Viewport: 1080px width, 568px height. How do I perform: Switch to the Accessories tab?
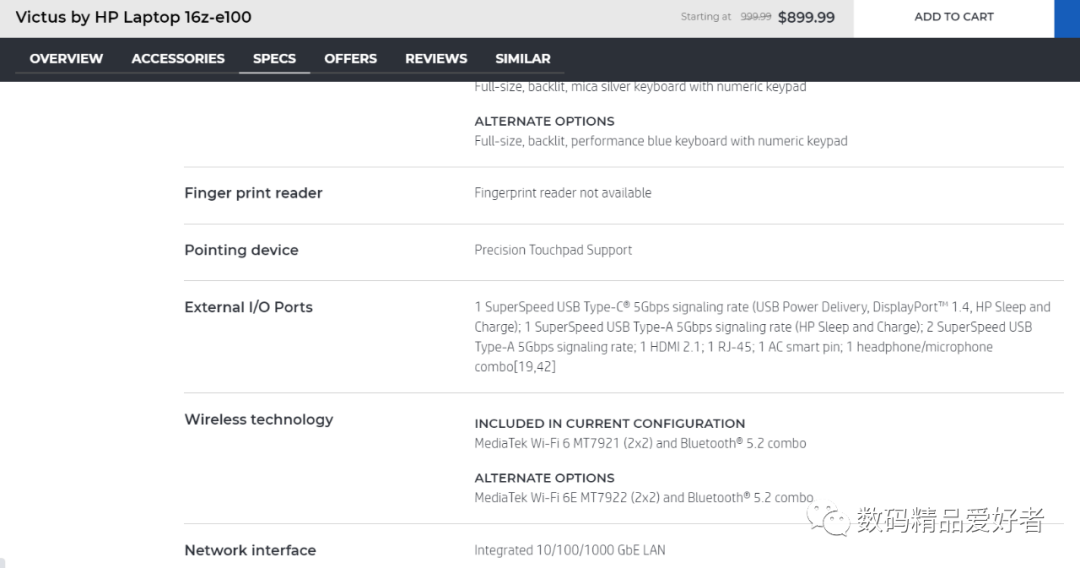click(178, 59)
